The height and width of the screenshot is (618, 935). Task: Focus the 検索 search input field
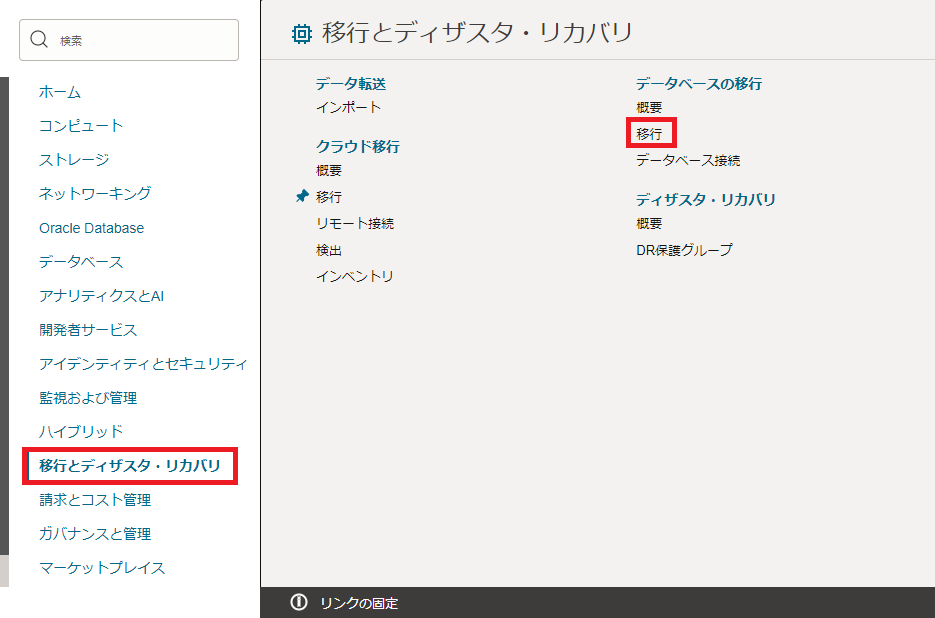140,40
